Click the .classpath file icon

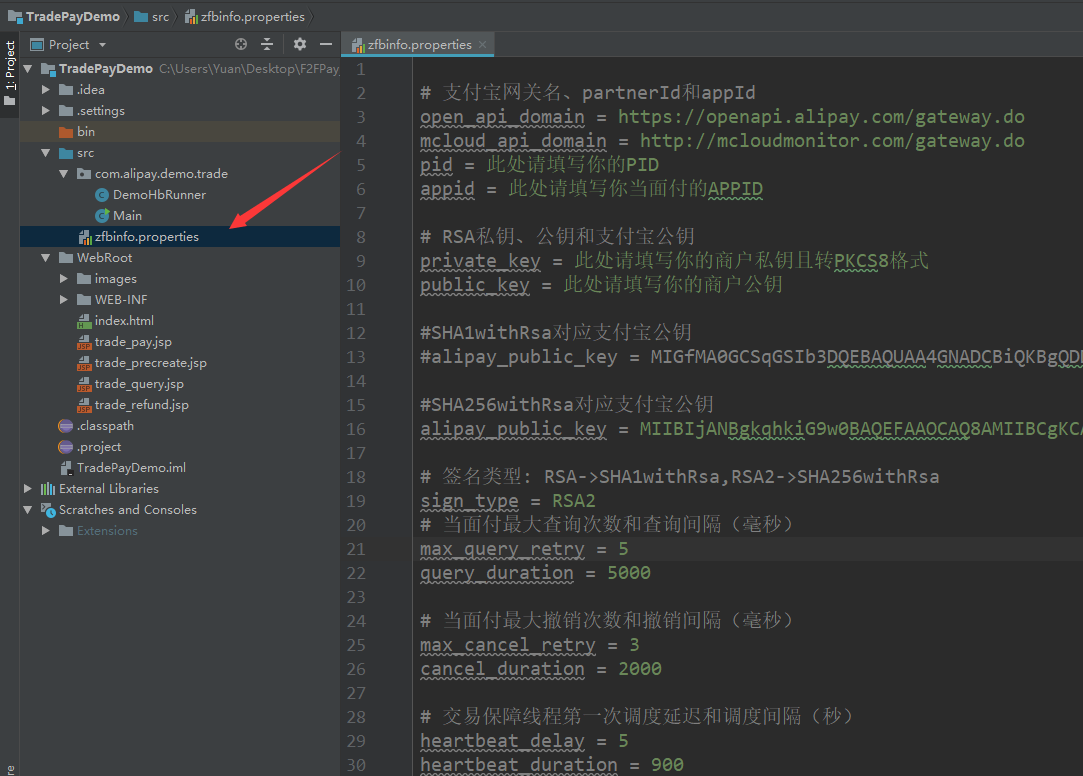pyautogui.click(x=66, y=426)
